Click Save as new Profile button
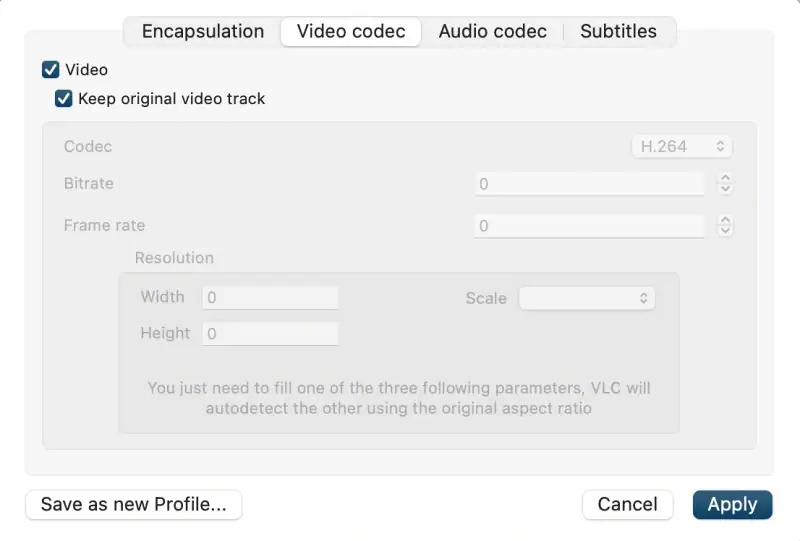The height and width of the screenshot is (541, 800). [134, 504]
